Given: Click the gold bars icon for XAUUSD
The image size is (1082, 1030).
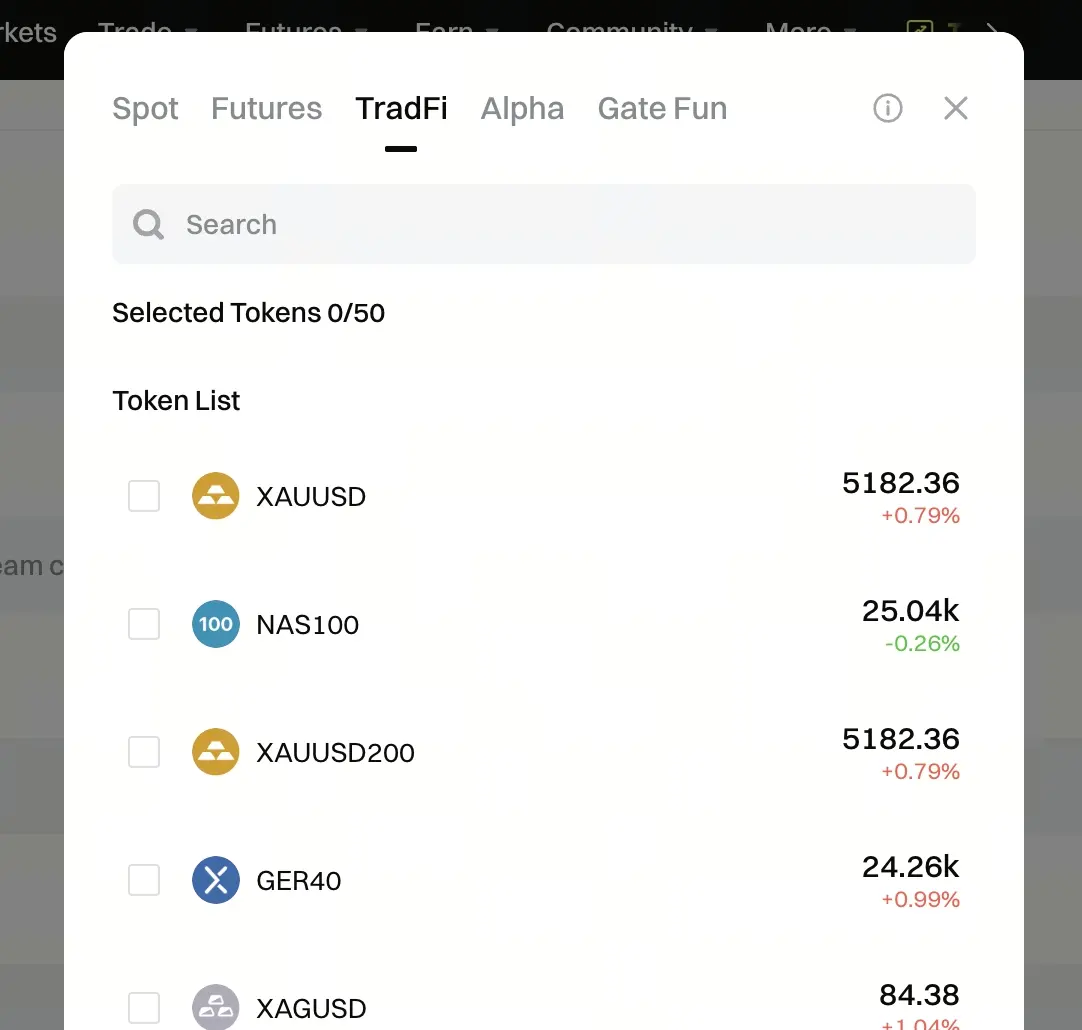Looking at the screenshot, I should 216,496.
